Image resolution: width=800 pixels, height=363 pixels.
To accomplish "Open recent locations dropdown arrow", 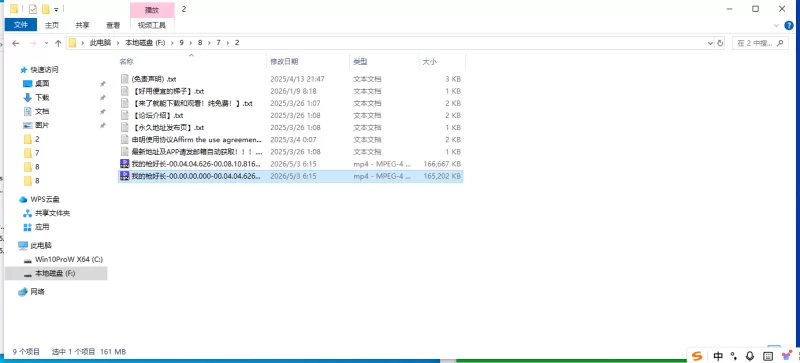I will point(46,43).
